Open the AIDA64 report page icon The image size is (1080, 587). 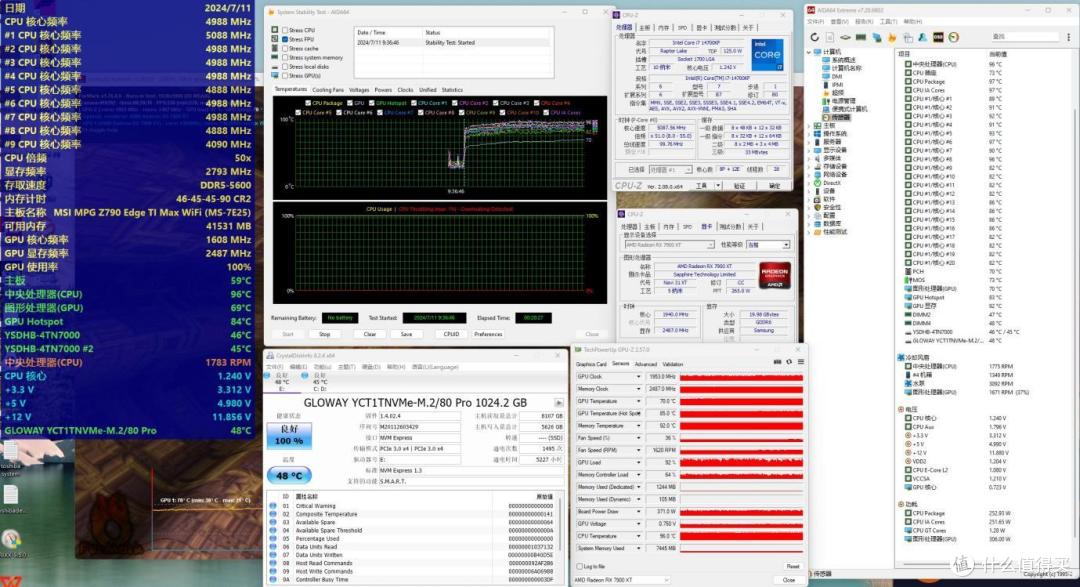(830, 37)
